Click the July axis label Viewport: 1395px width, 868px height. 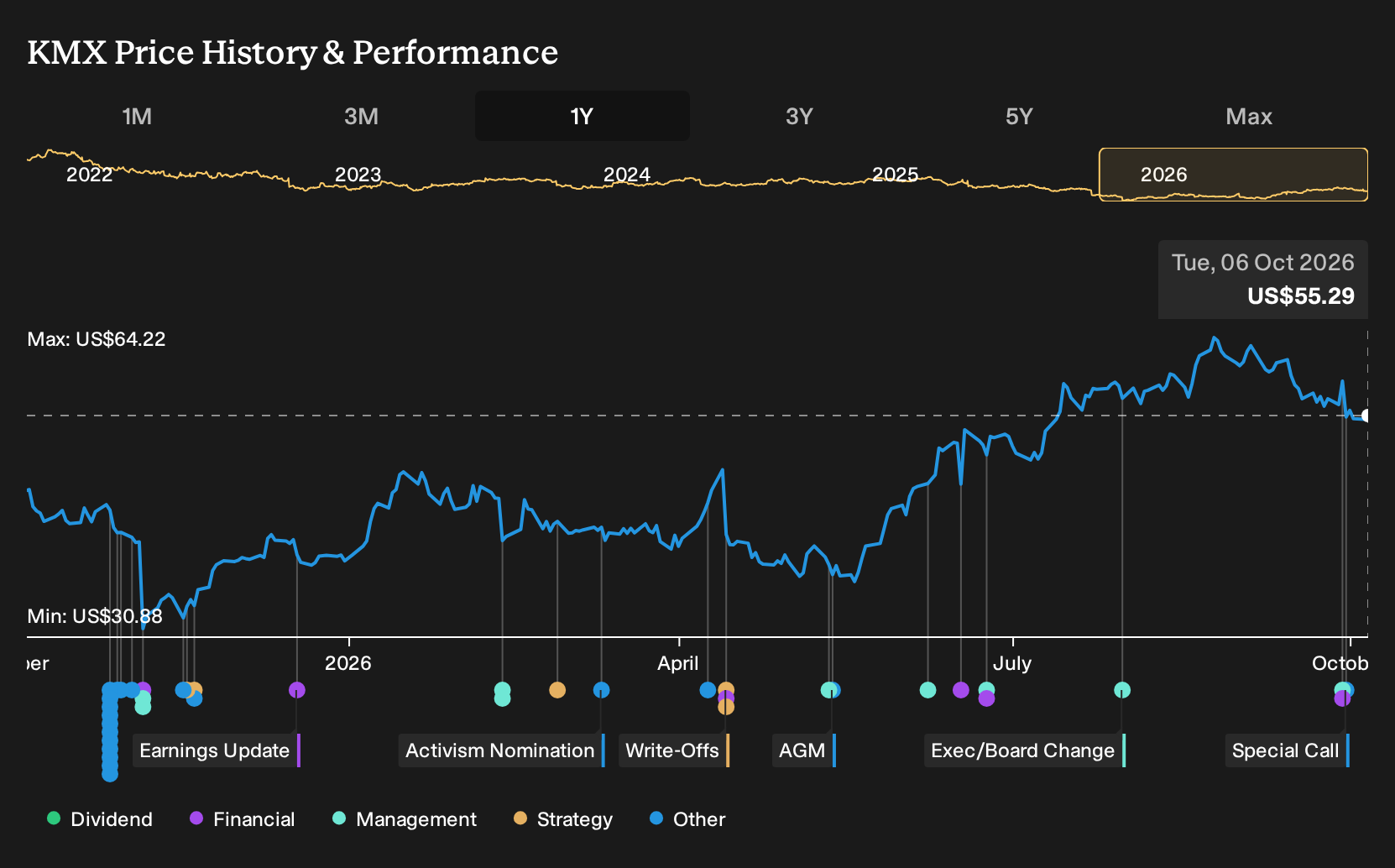point(1012,663)
